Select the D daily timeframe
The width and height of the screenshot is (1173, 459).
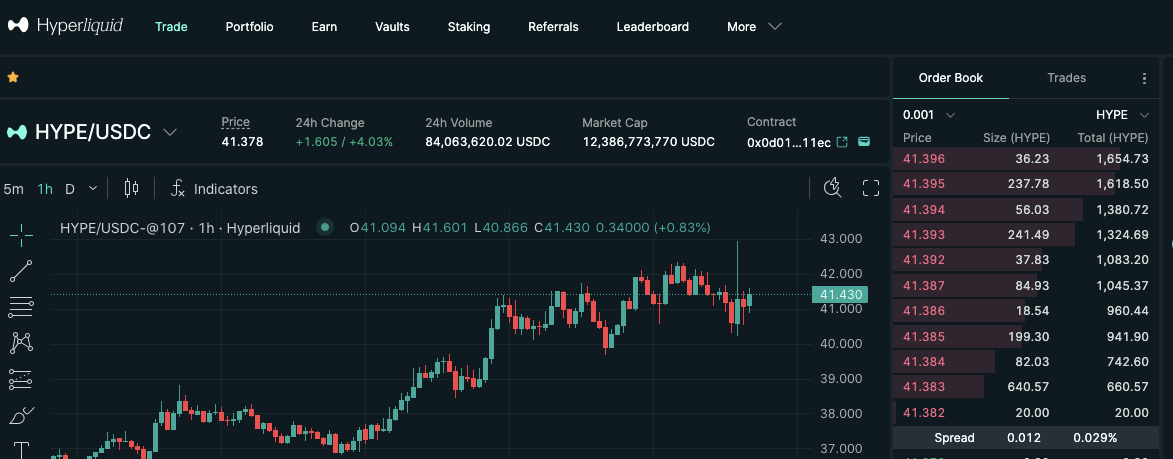pos(70,189)
